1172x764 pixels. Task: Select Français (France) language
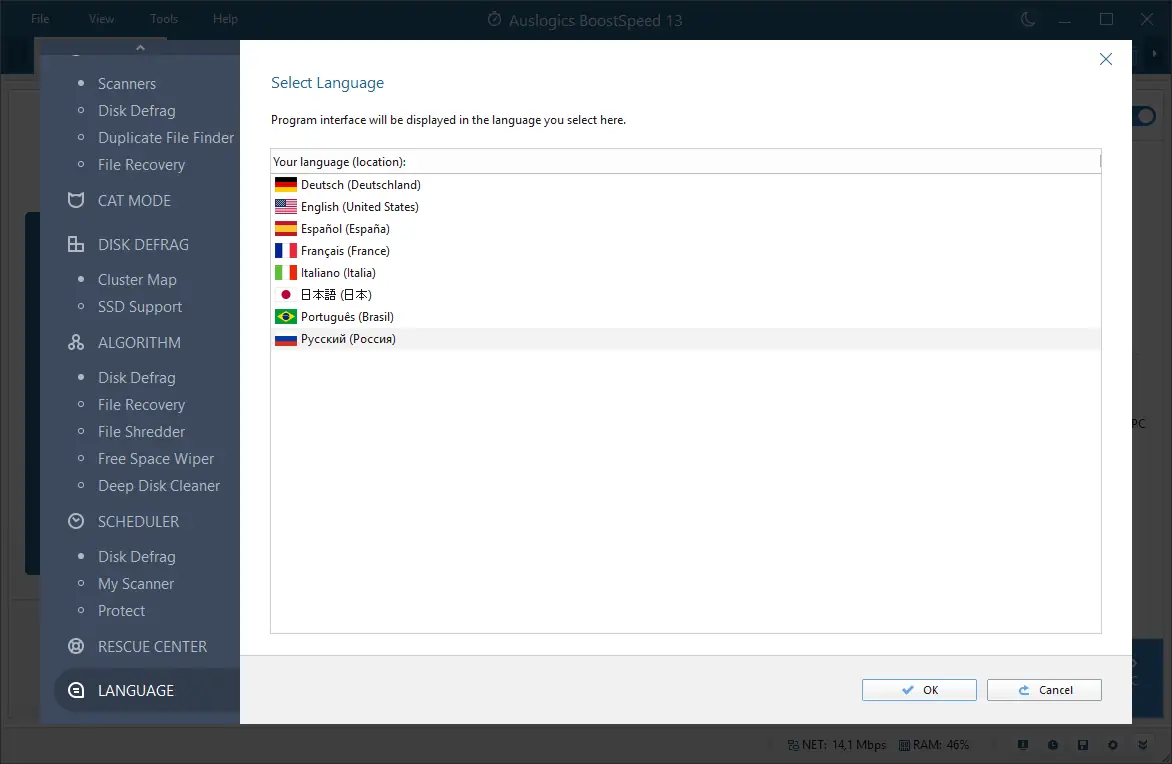pos(685,250)
